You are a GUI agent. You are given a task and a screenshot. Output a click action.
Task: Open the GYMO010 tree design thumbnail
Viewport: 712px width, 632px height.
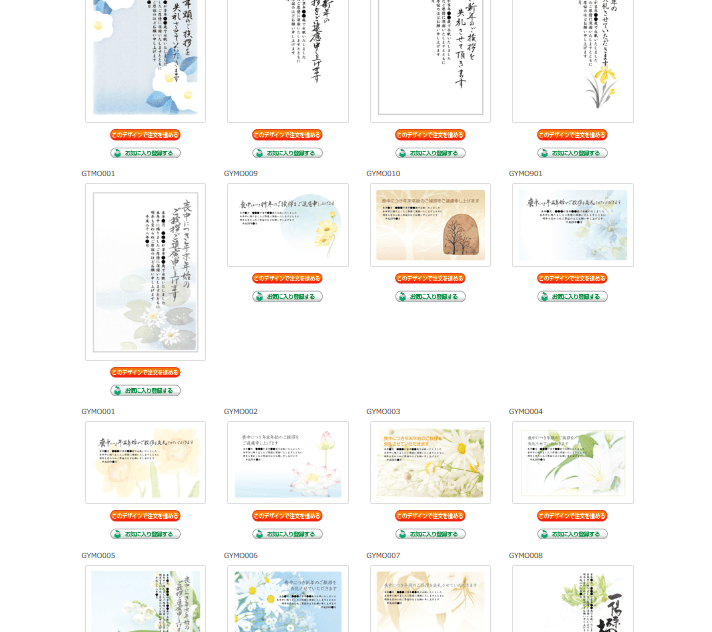430,225
